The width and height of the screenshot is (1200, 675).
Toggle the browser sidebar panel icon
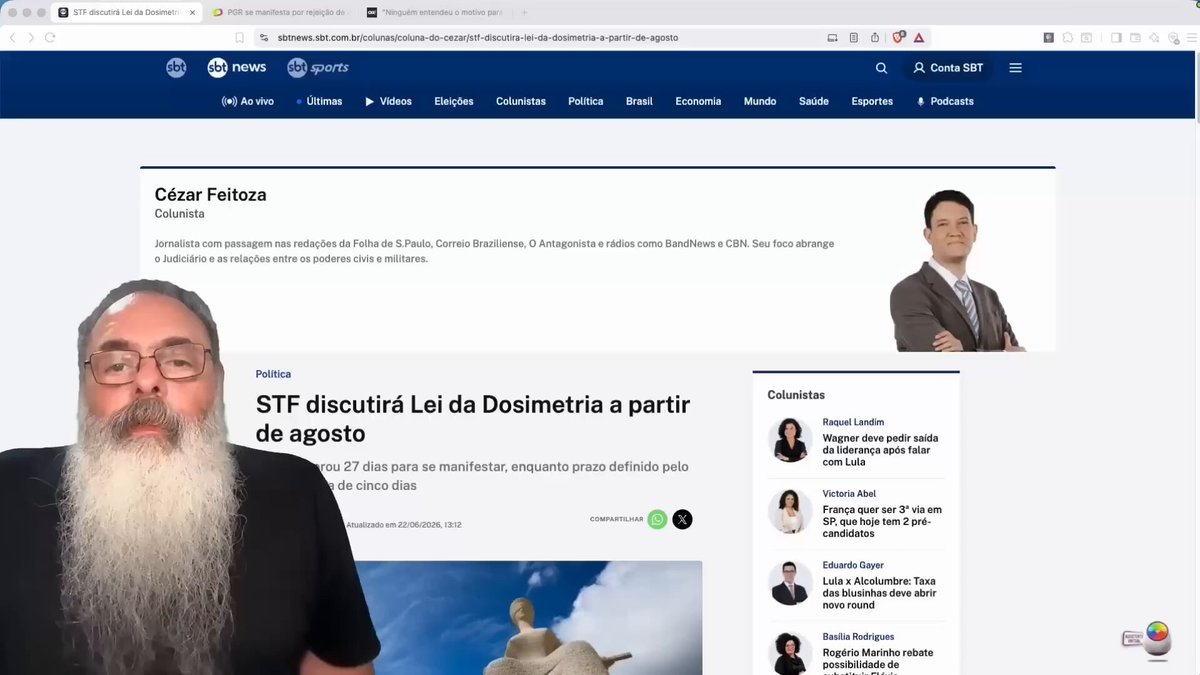coord(1115,37)
